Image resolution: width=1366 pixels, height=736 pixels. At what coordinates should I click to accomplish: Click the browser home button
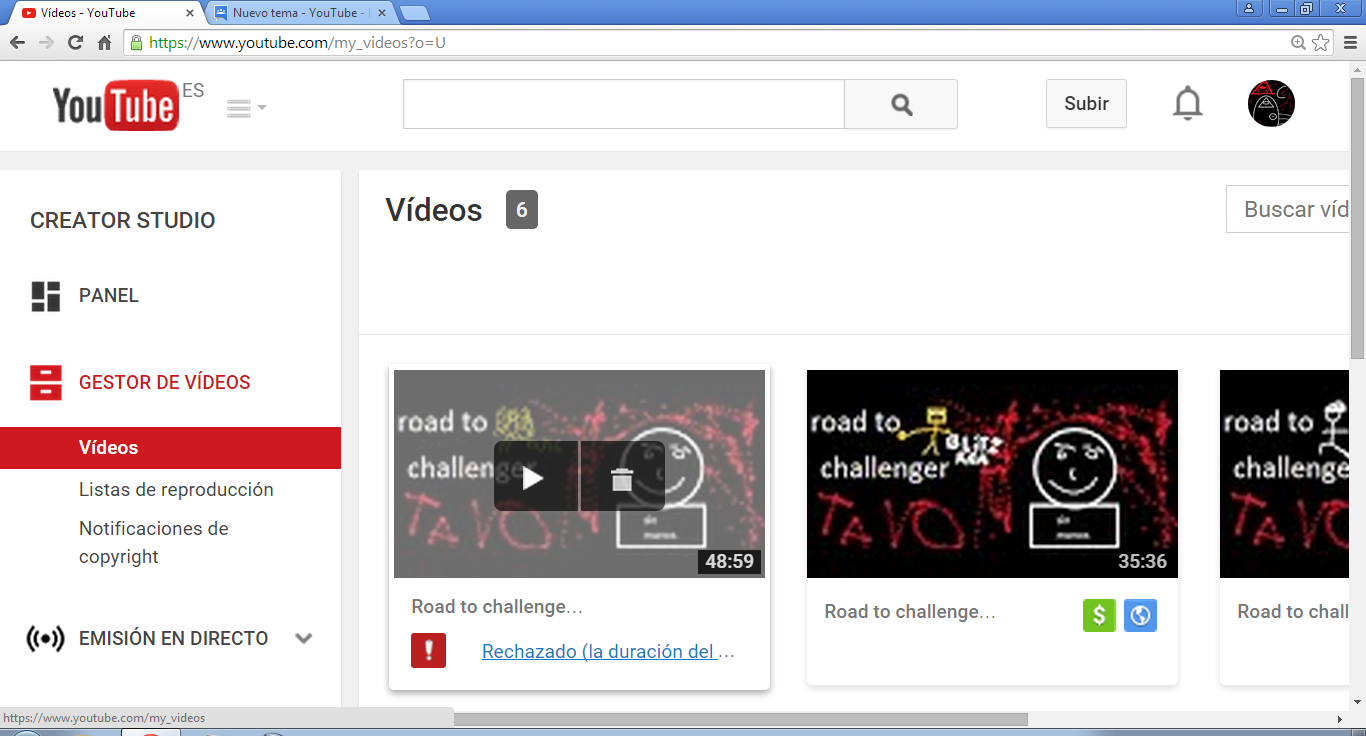[104, 42]
